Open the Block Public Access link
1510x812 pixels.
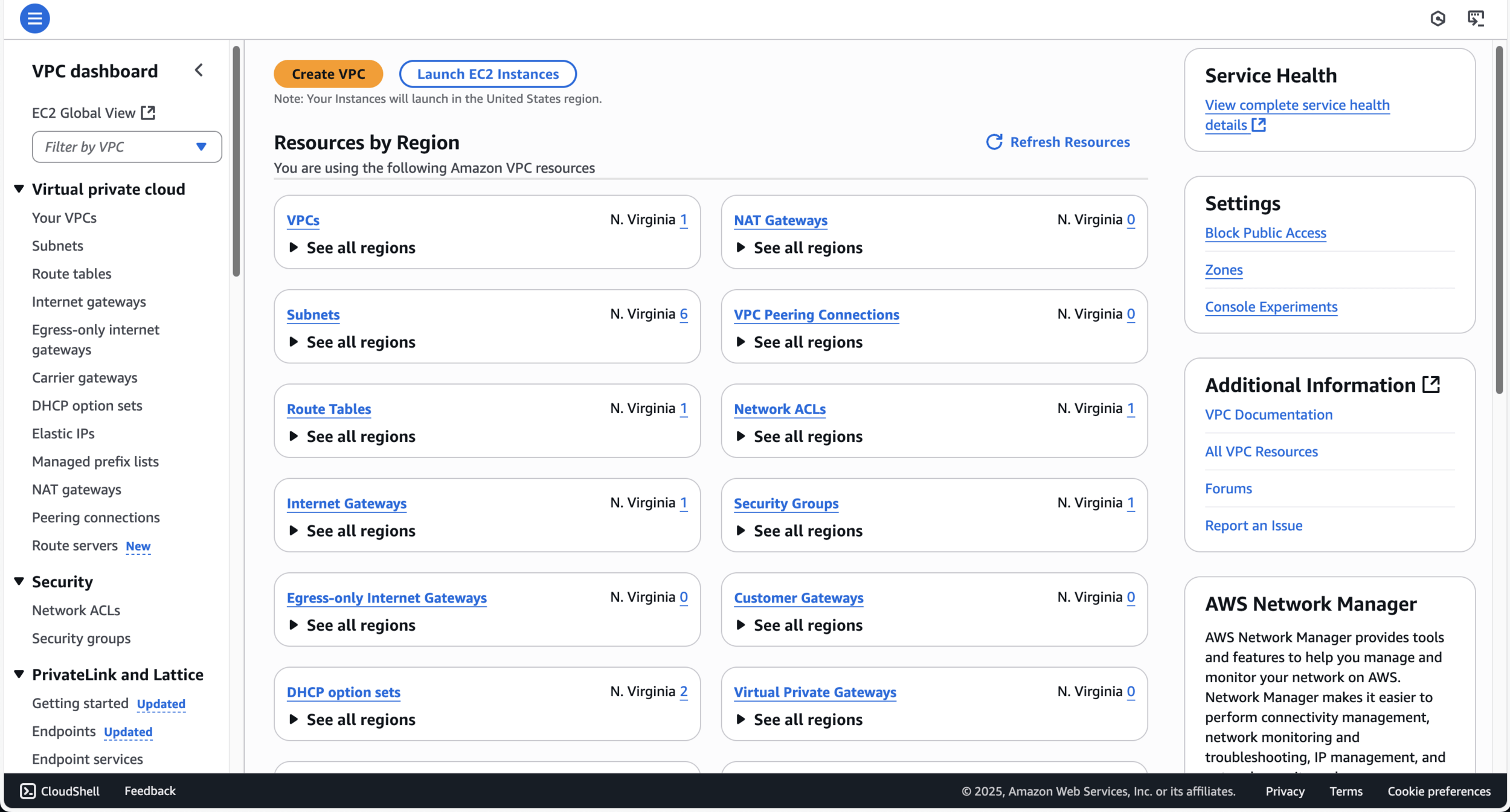tap(1265, 233)
